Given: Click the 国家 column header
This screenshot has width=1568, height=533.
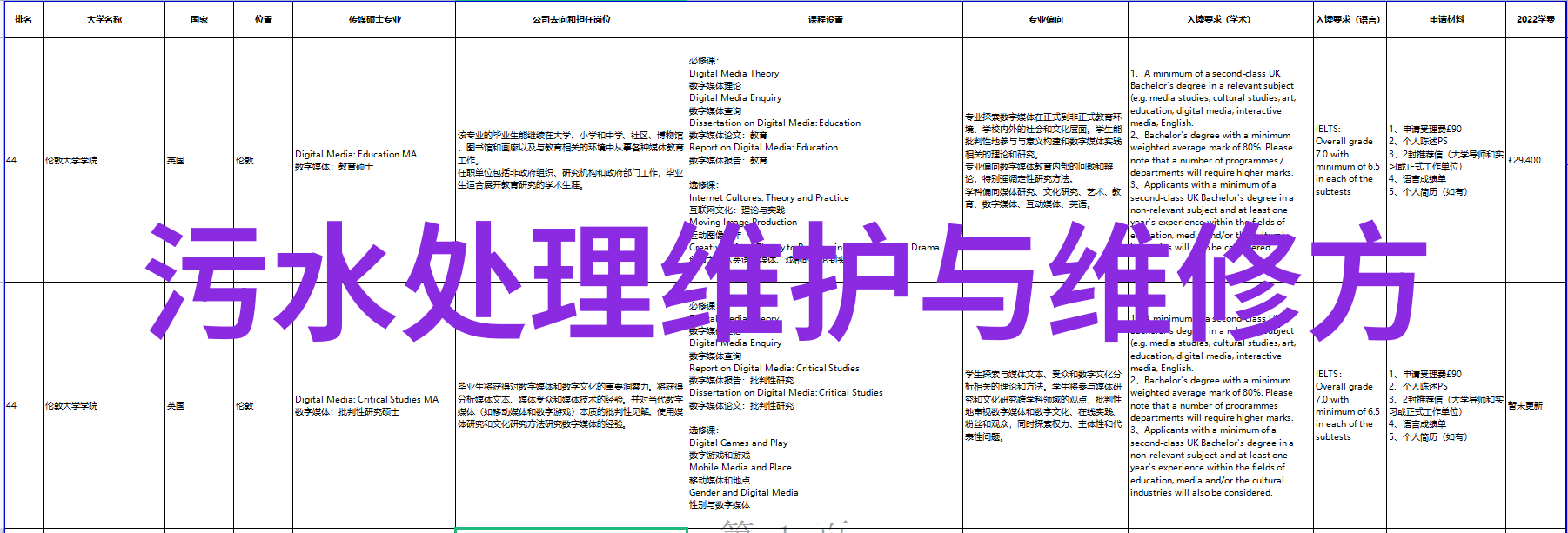Looking at the screenshot, I should click(199, 19).
